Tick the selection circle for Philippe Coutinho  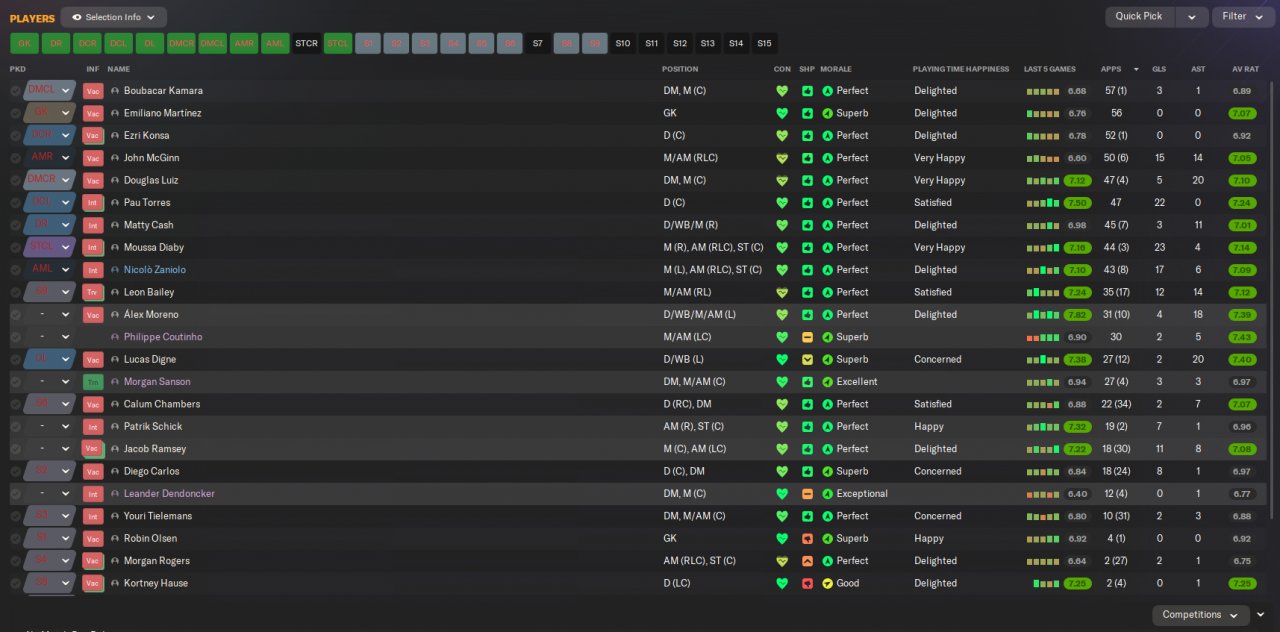15,337
